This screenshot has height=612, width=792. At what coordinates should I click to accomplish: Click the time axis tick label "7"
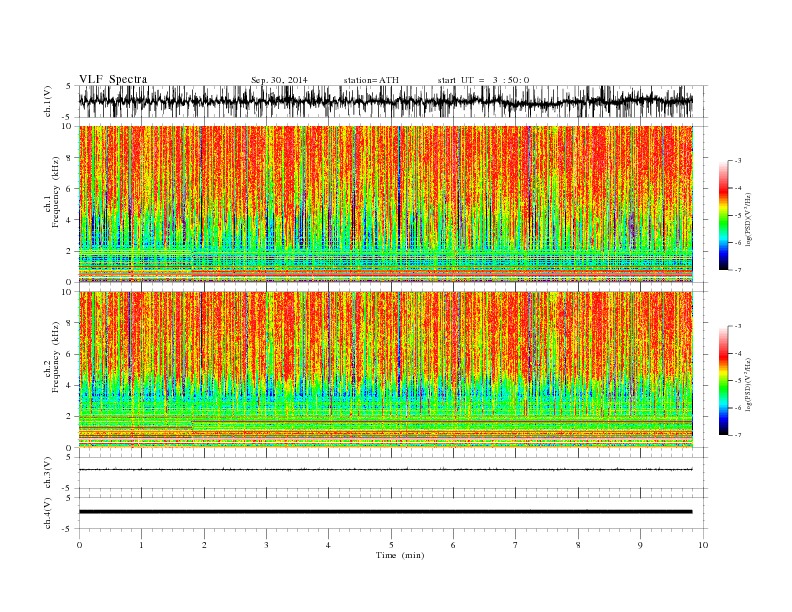point(516,545)
